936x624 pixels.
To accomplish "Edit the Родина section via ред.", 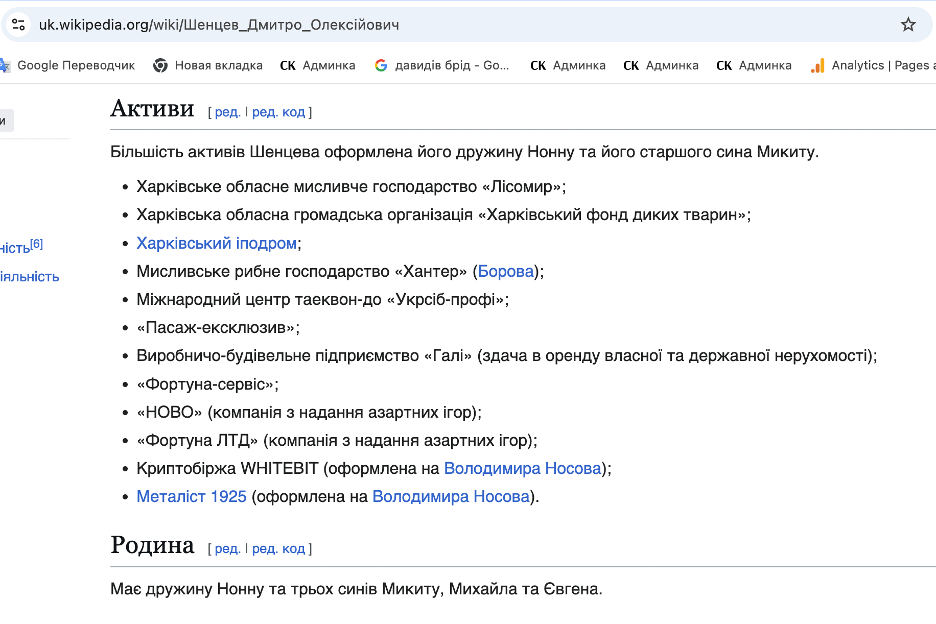I will pyautogui.click(x=227, y=549).
